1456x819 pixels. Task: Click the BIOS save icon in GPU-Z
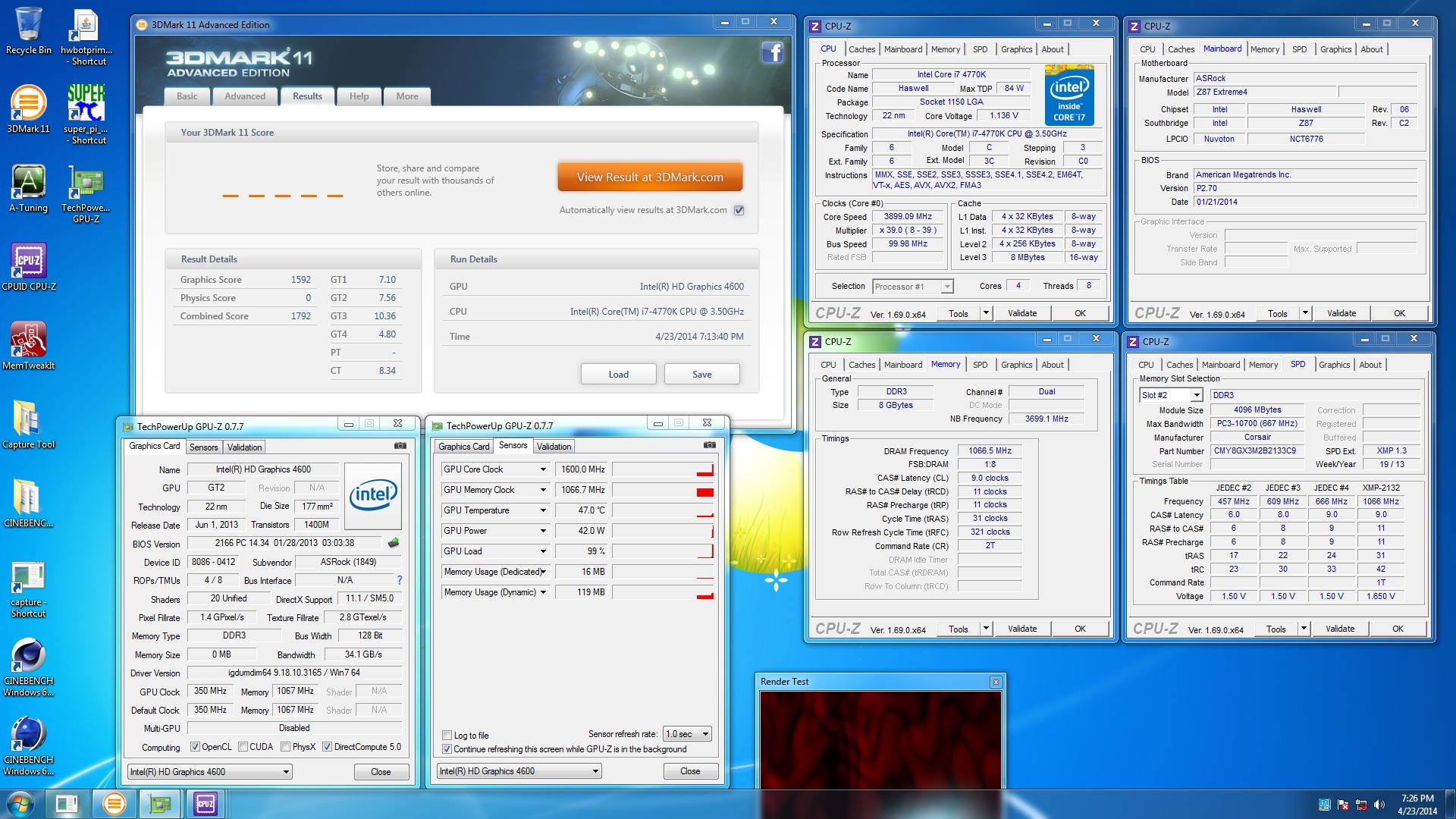click(393, 543)
